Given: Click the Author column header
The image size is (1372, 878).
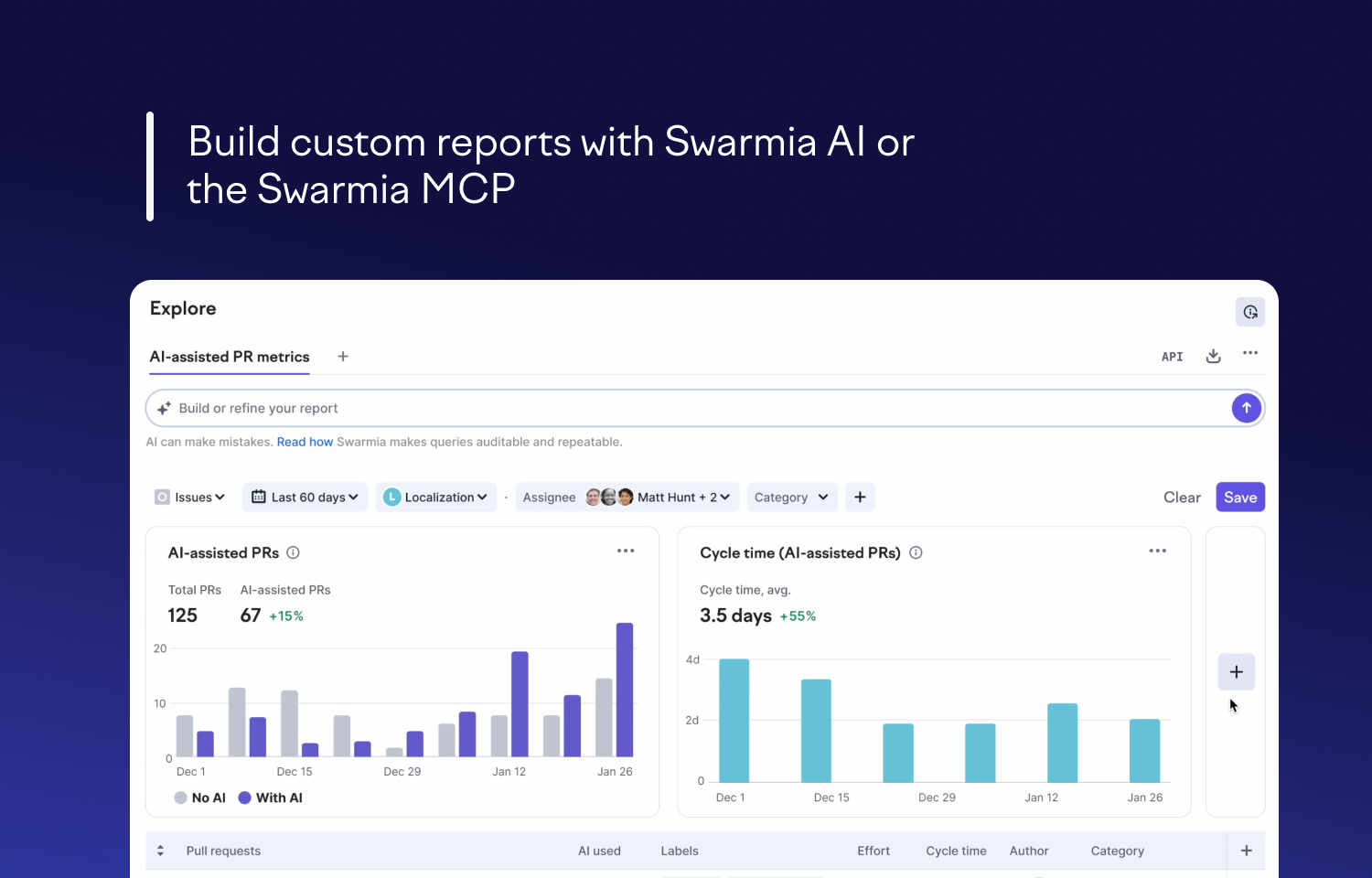Looking at the screenshot, I should click(1029, 851).
